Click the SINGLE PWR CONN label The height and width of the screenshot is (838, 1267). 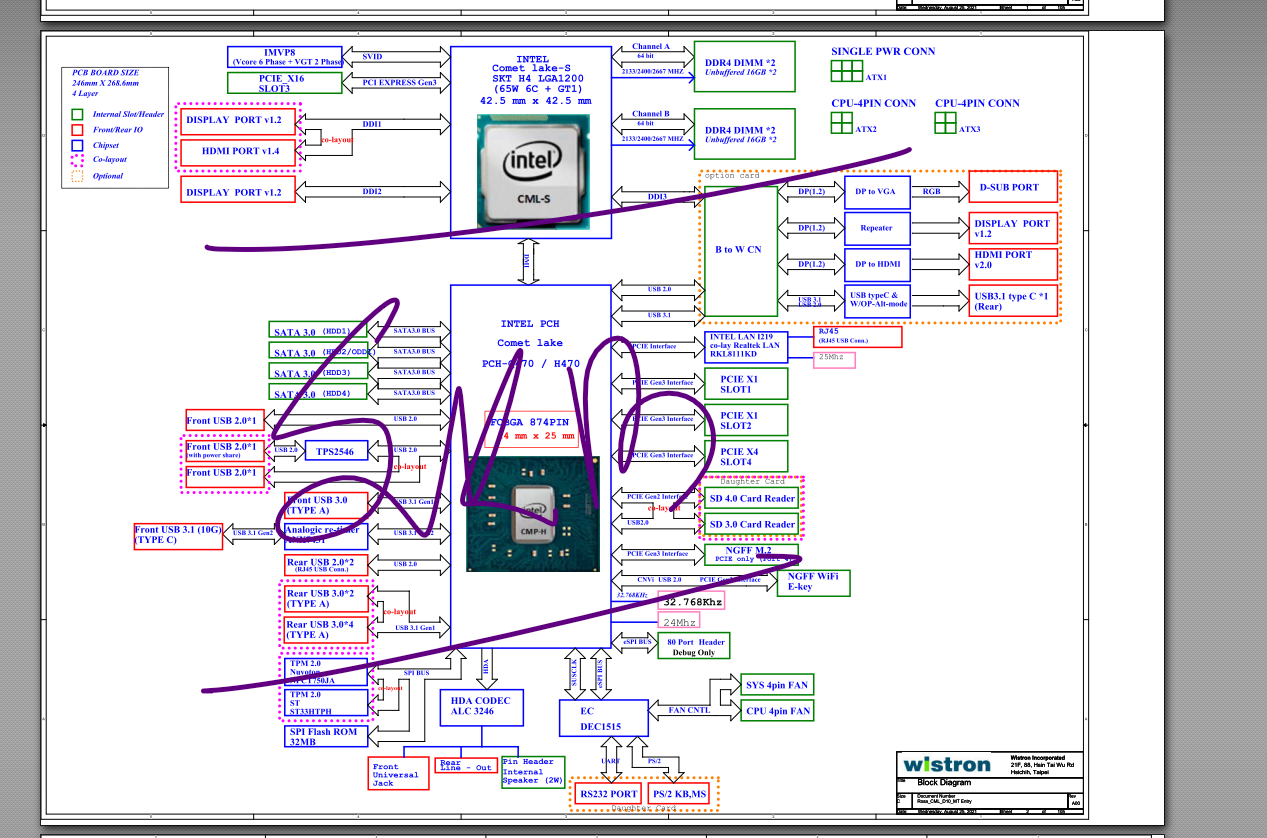883,51
